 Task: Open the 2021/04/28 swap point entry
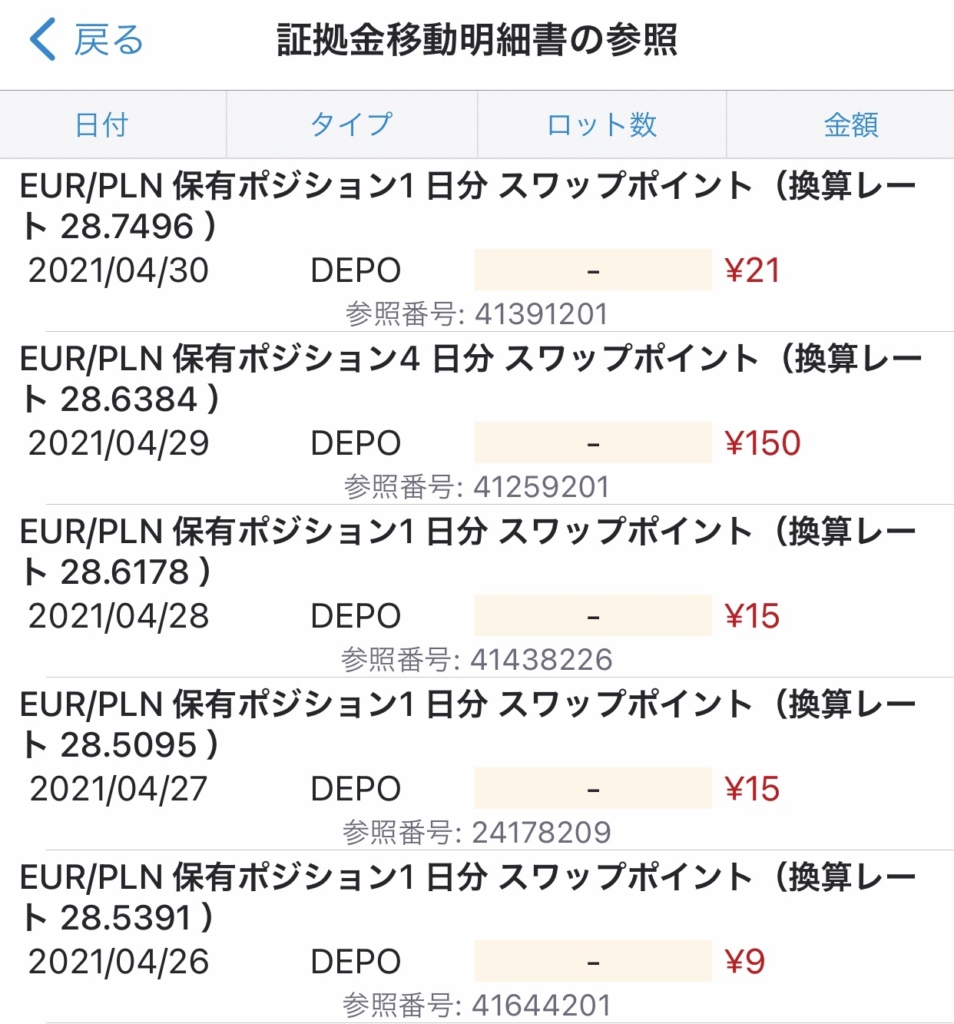[477, 591]
